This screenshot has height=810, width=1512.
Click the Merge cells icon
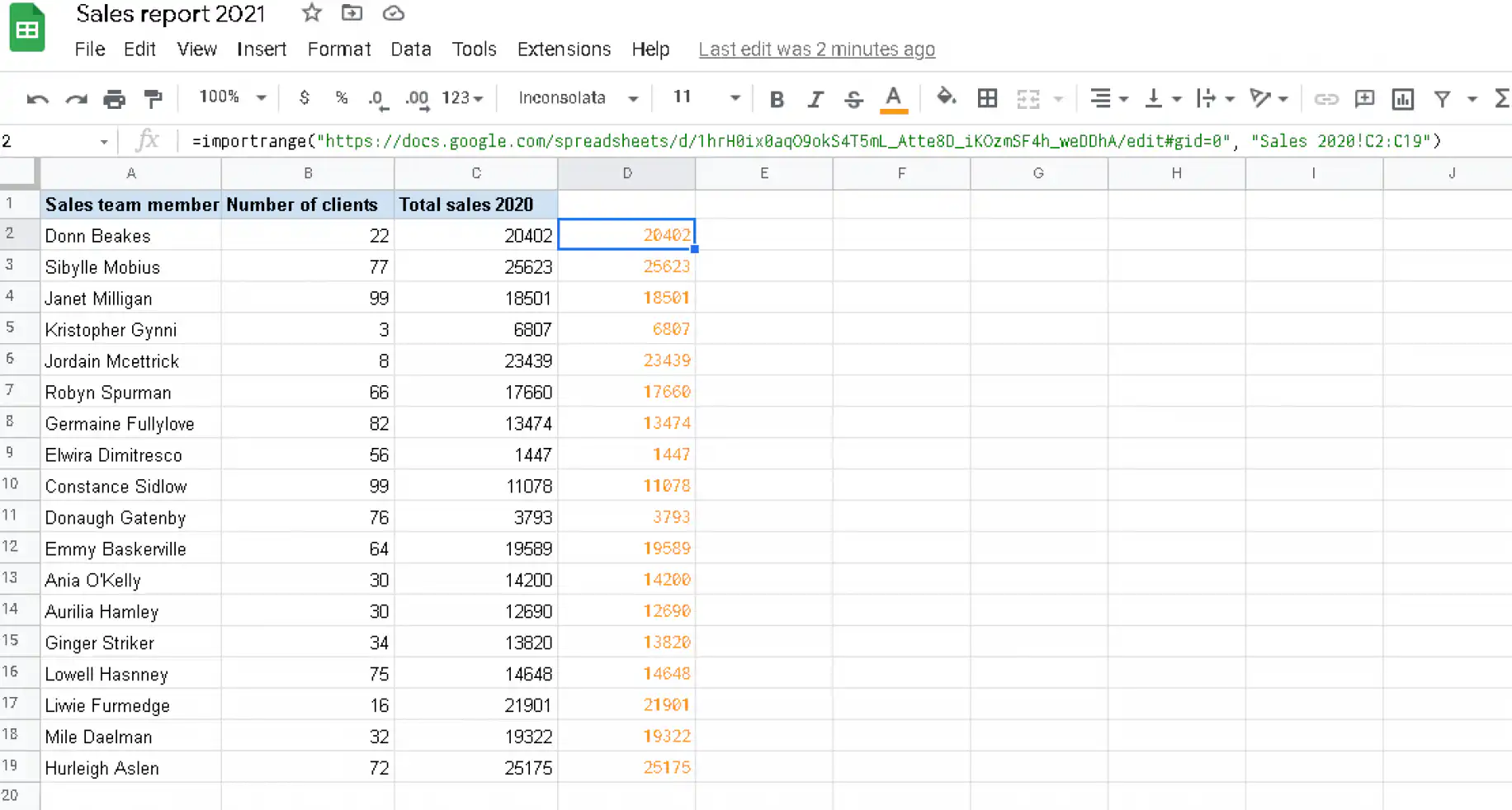click(1028, 99)
